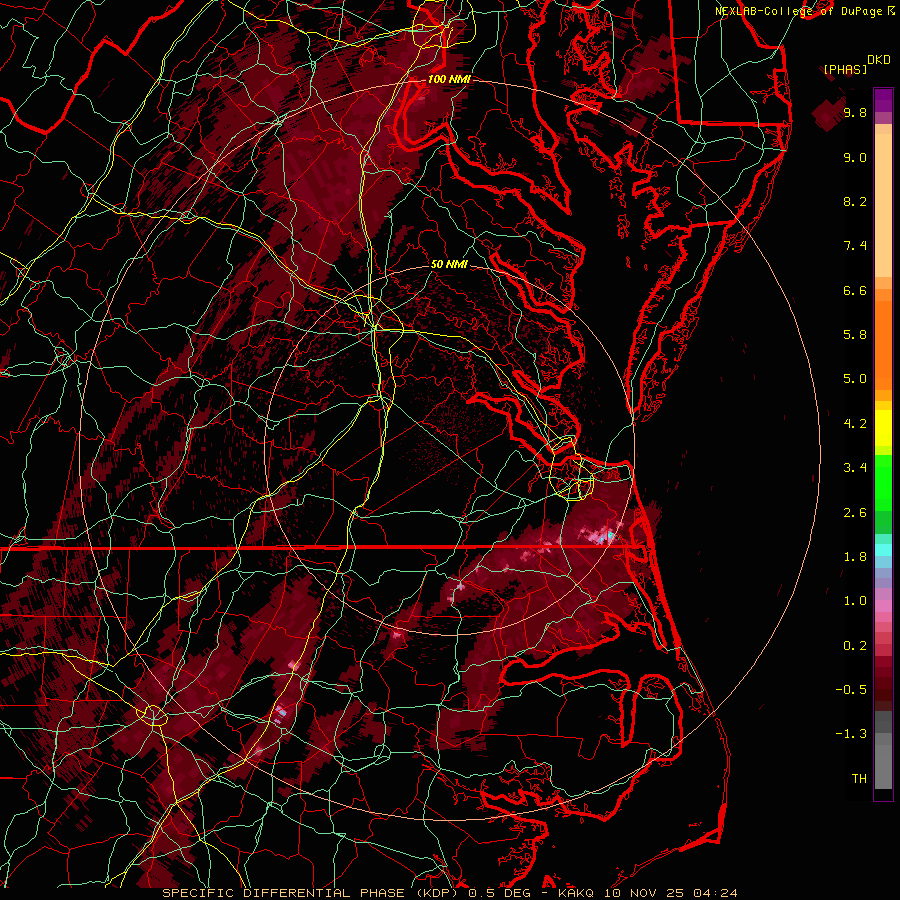Screen dimensions: 900x900
Task: Select the 4.2 scale value
Action: 855,424
